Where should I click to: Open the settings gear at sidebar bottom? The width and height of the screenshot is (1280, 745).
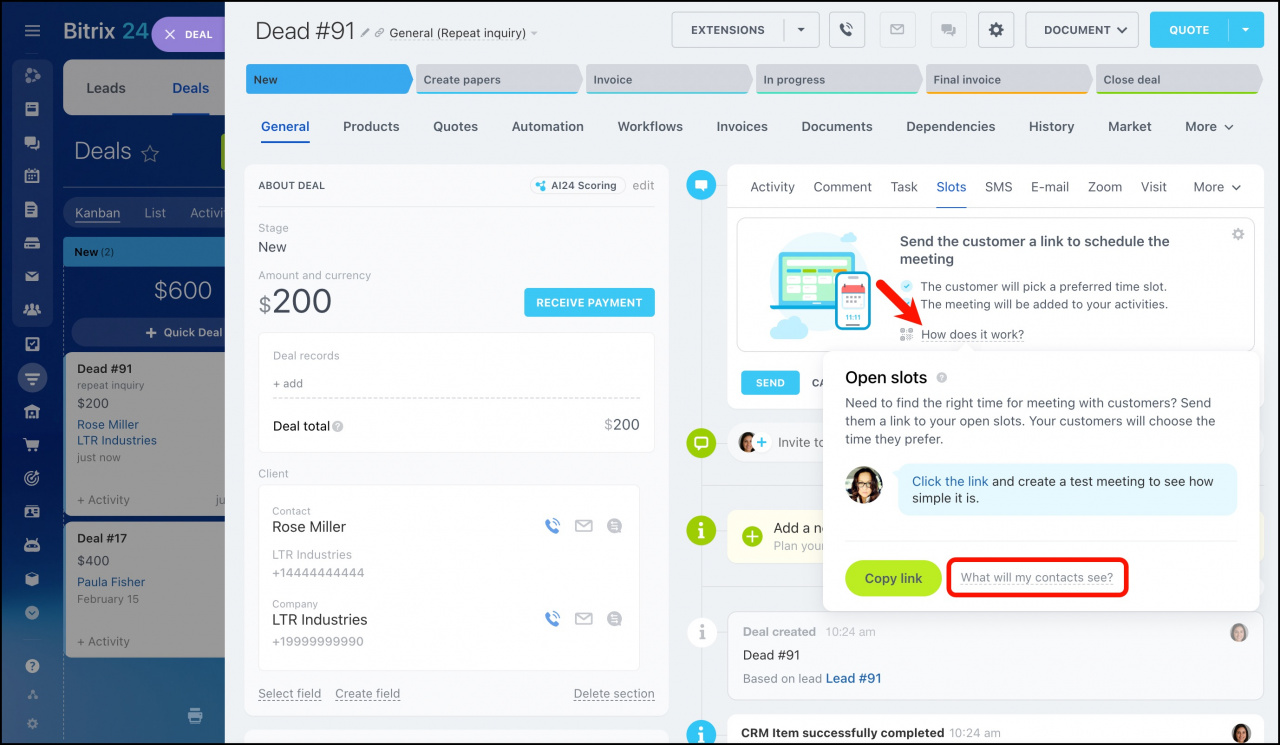pyautogui.click(x=32, y=723)
